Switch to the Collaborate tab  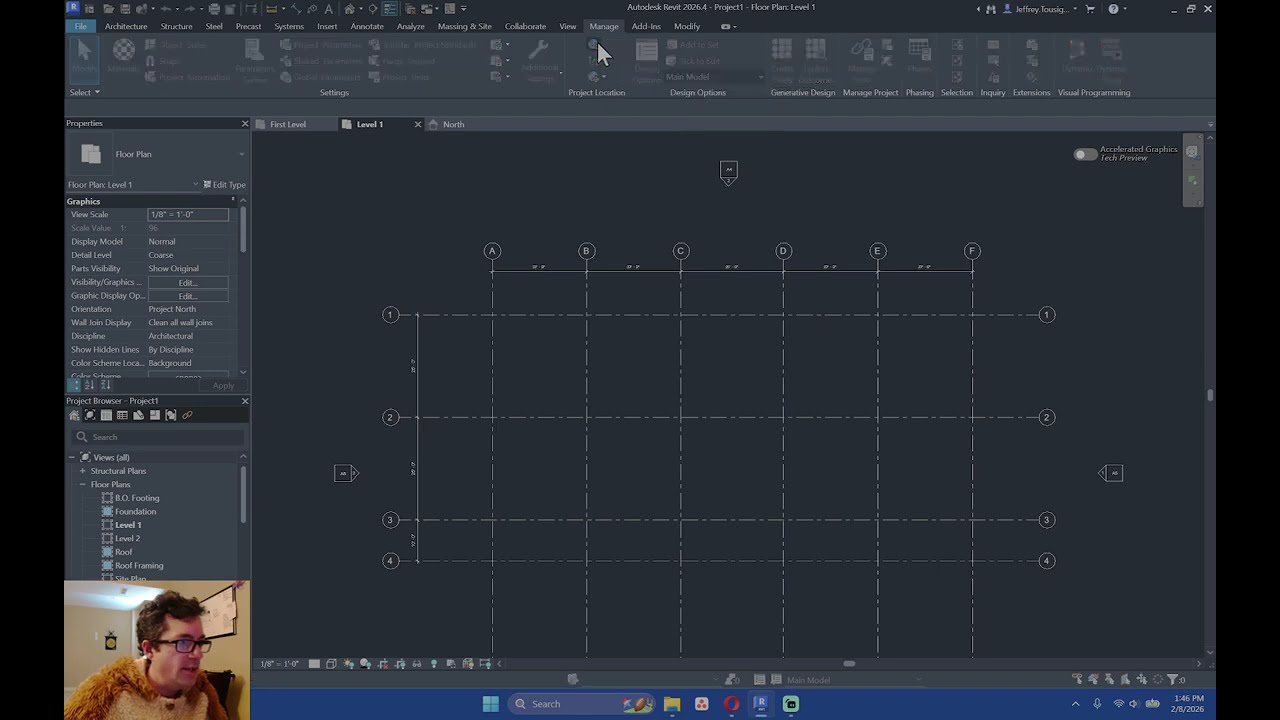point(525,26)
